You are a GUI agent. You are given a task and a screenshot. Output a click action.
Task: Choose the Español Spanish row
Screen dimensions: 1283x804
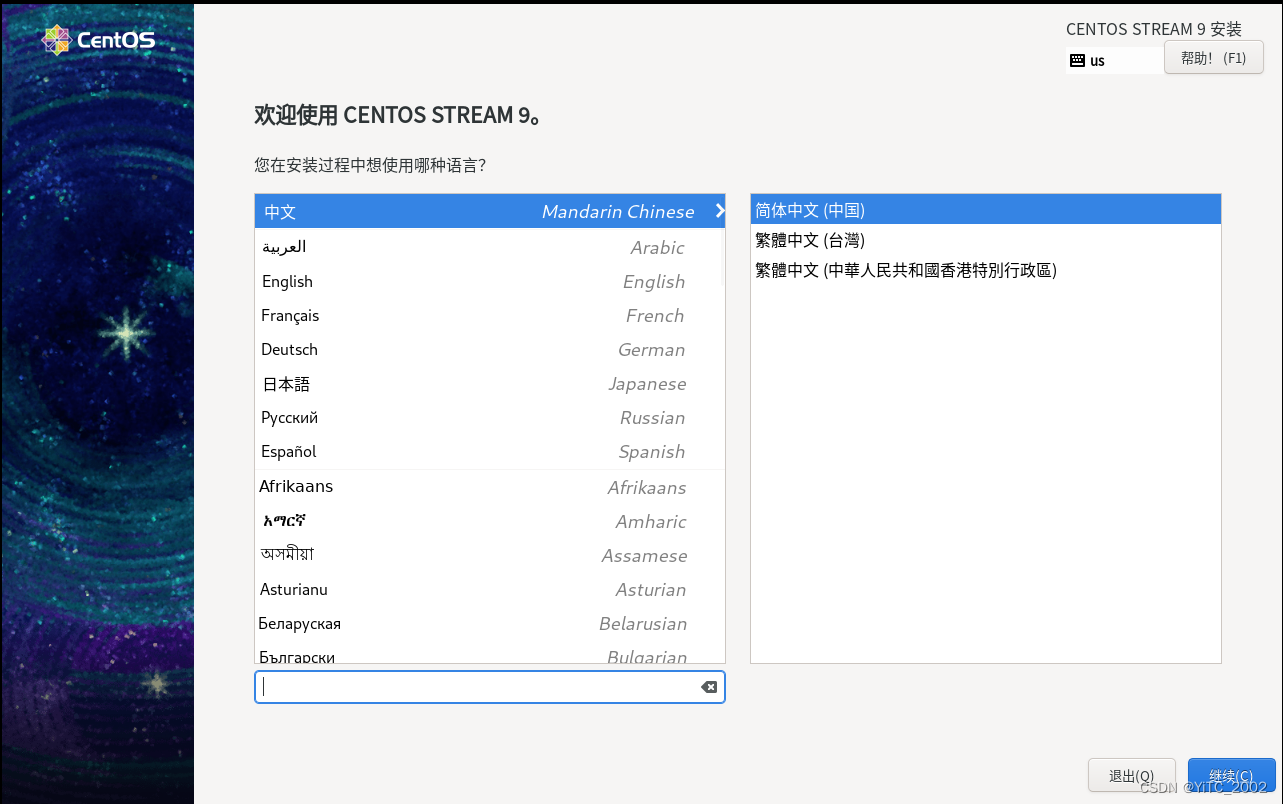(490, 451)
